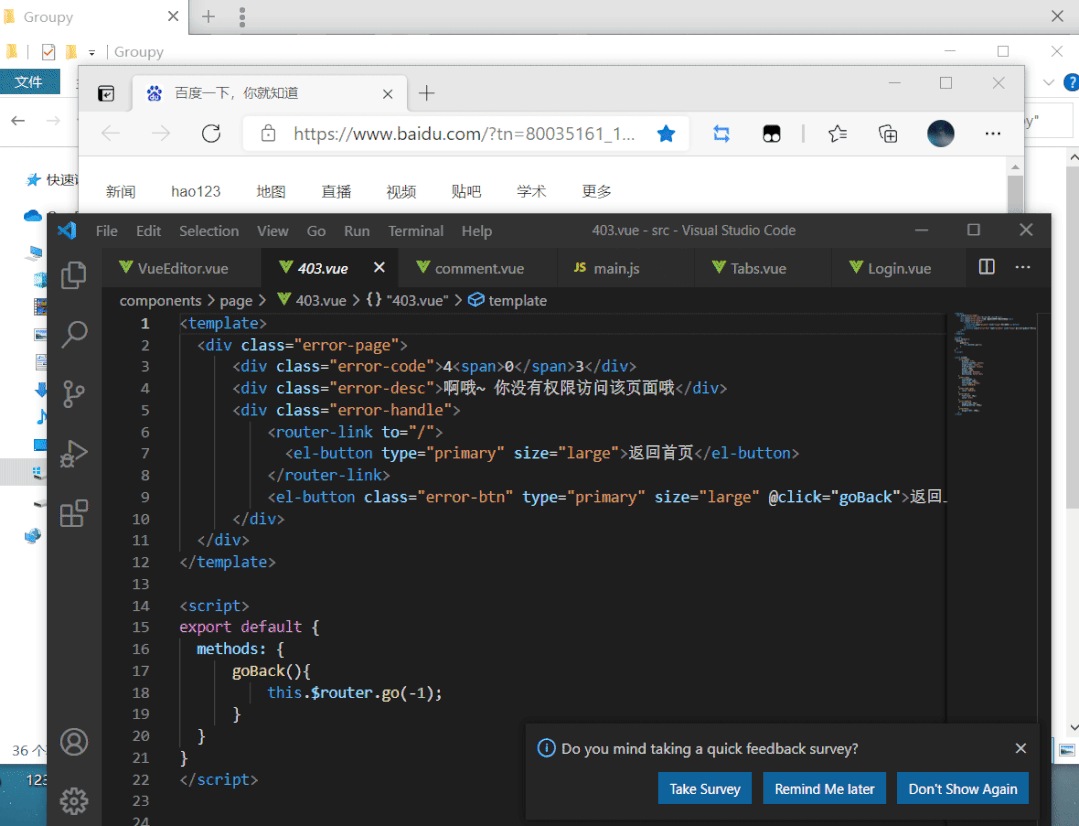Close the Baidu tab in Edge
The width and height of the screenshot is (1079, 826).
[388, 94]
